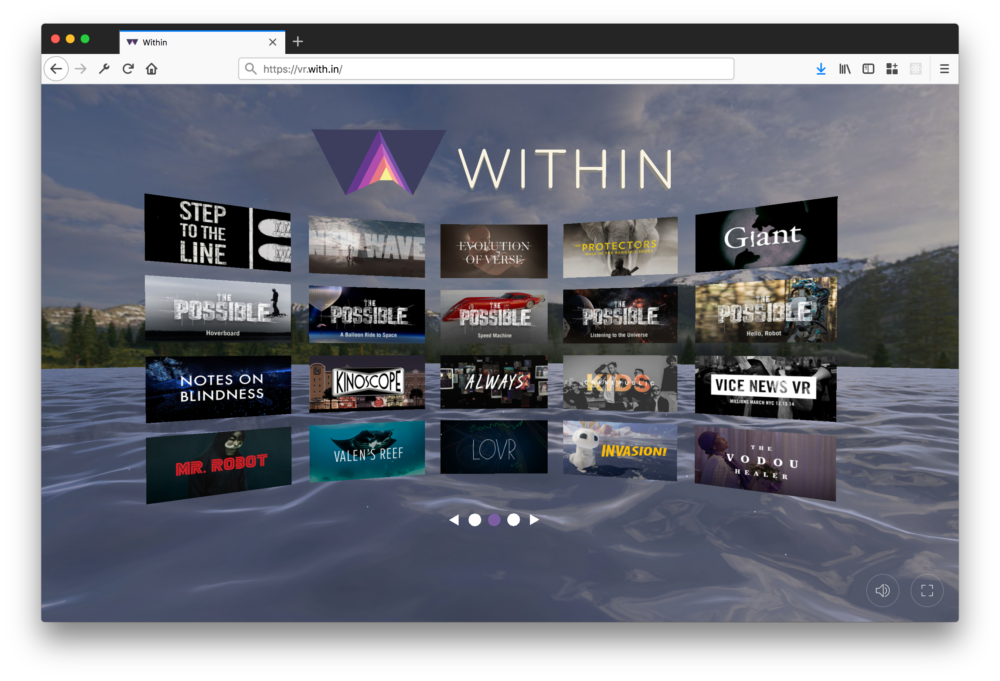Open Evolution of Verse video
This screenshot has height=681, width=1000.
[x=494, y=251]
